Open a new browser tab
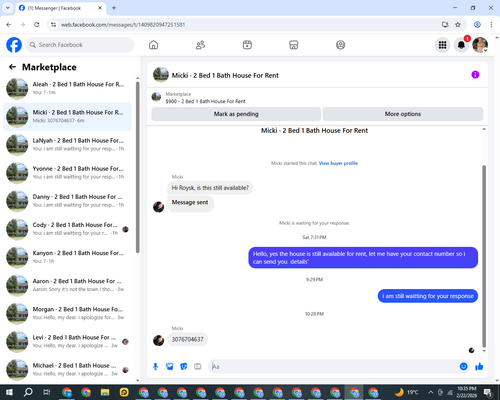Image resolution: width=500 pixels, height=400 pixels. (114, 8)
